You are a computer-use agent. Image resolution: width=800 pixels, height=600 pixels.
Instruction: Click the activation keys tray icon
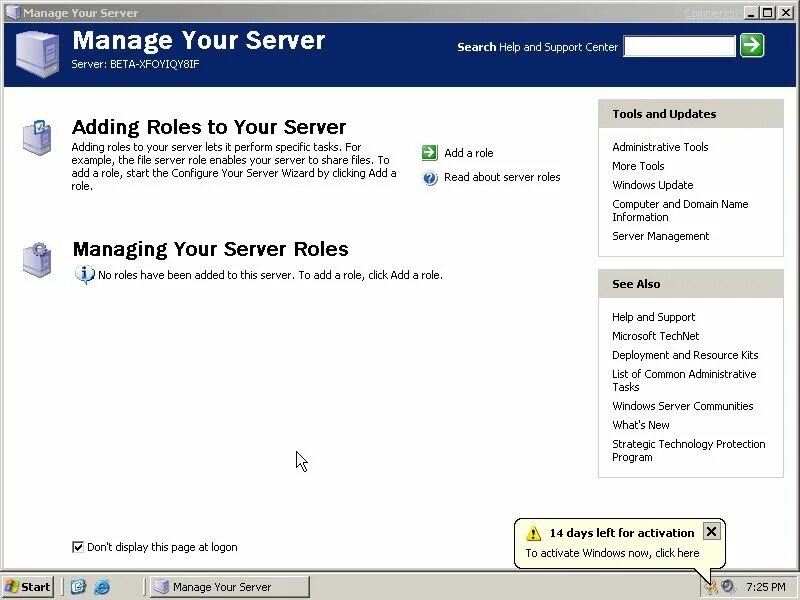pyautogui.click(x=711, y=587)
